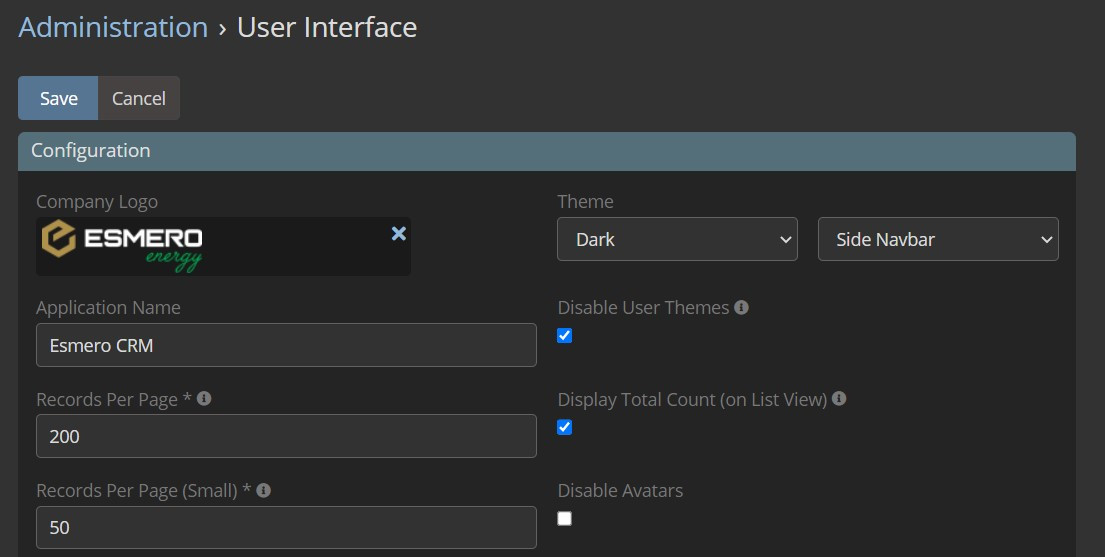This screenshot has height=557, width=1105.
Task: Open the Dark theme dropdown
Action: tap(677, 240)
